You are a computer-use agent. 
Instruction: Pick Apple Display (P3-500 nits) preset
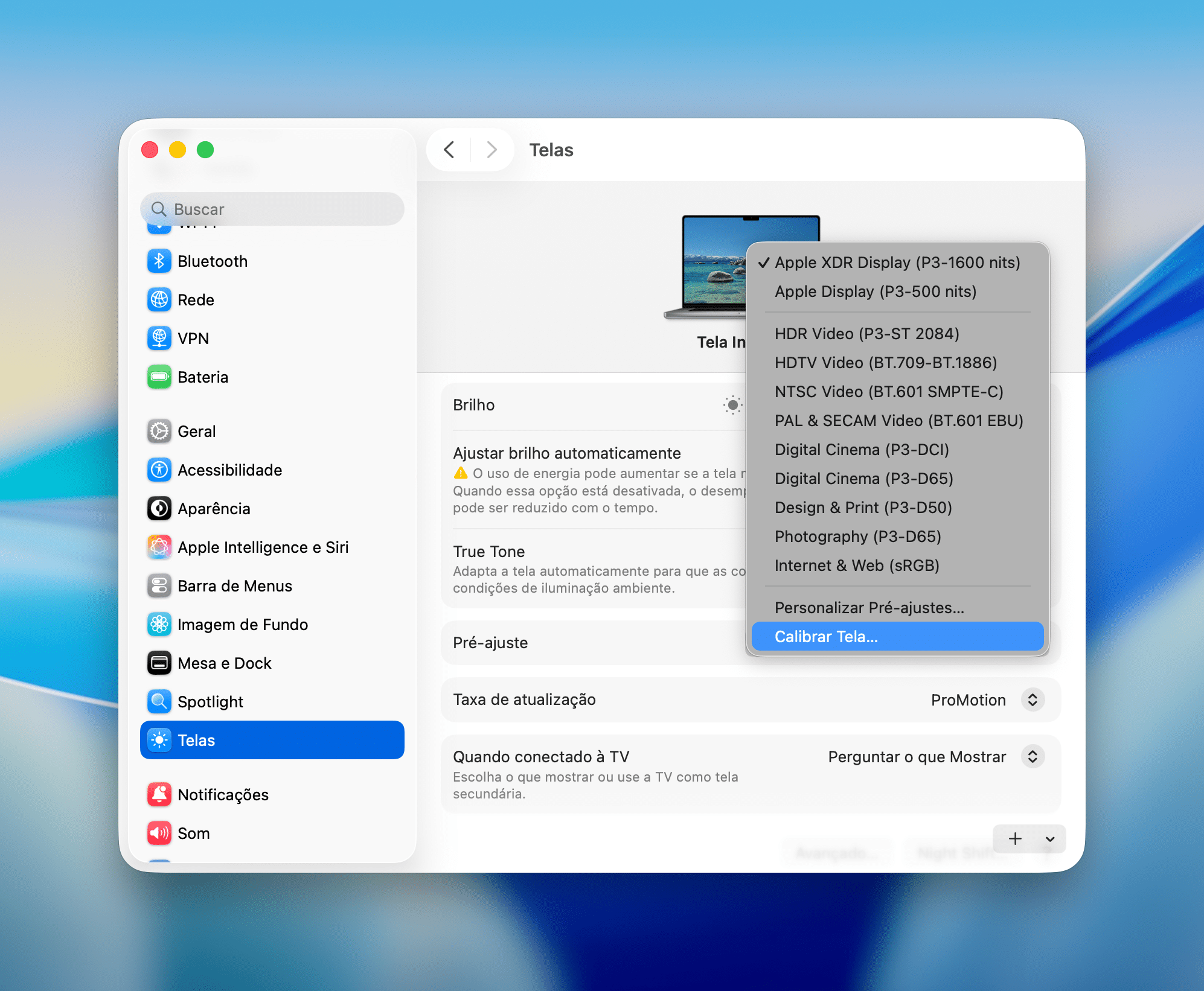coord(875,292)
